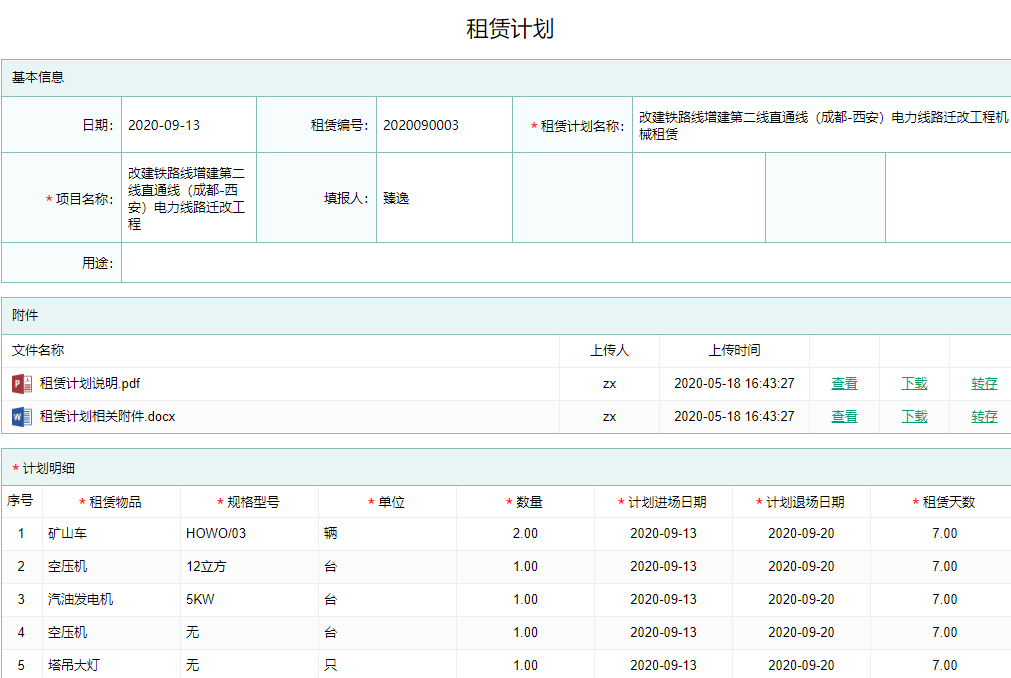Open 查看 link for 租赁计划说明.pdf
This screenshot has height=678, width=1011.
pos(844,383)
